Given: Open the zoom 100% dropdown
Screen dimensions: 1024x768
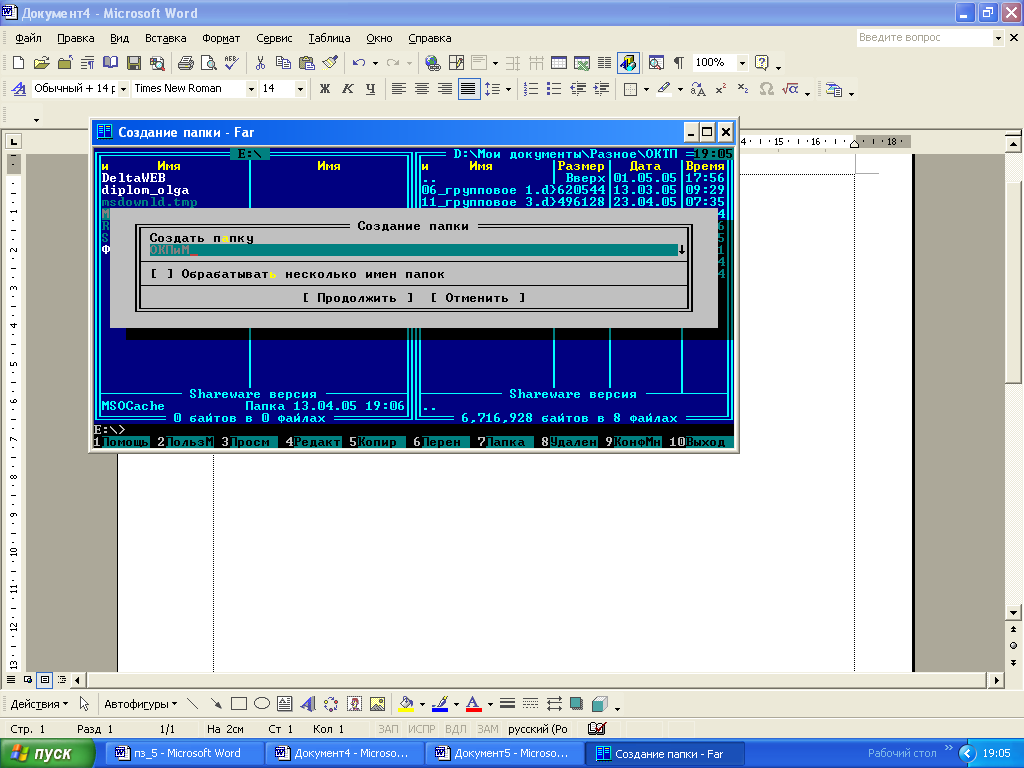Looking at the screenshot, I should tap(742, 63).
